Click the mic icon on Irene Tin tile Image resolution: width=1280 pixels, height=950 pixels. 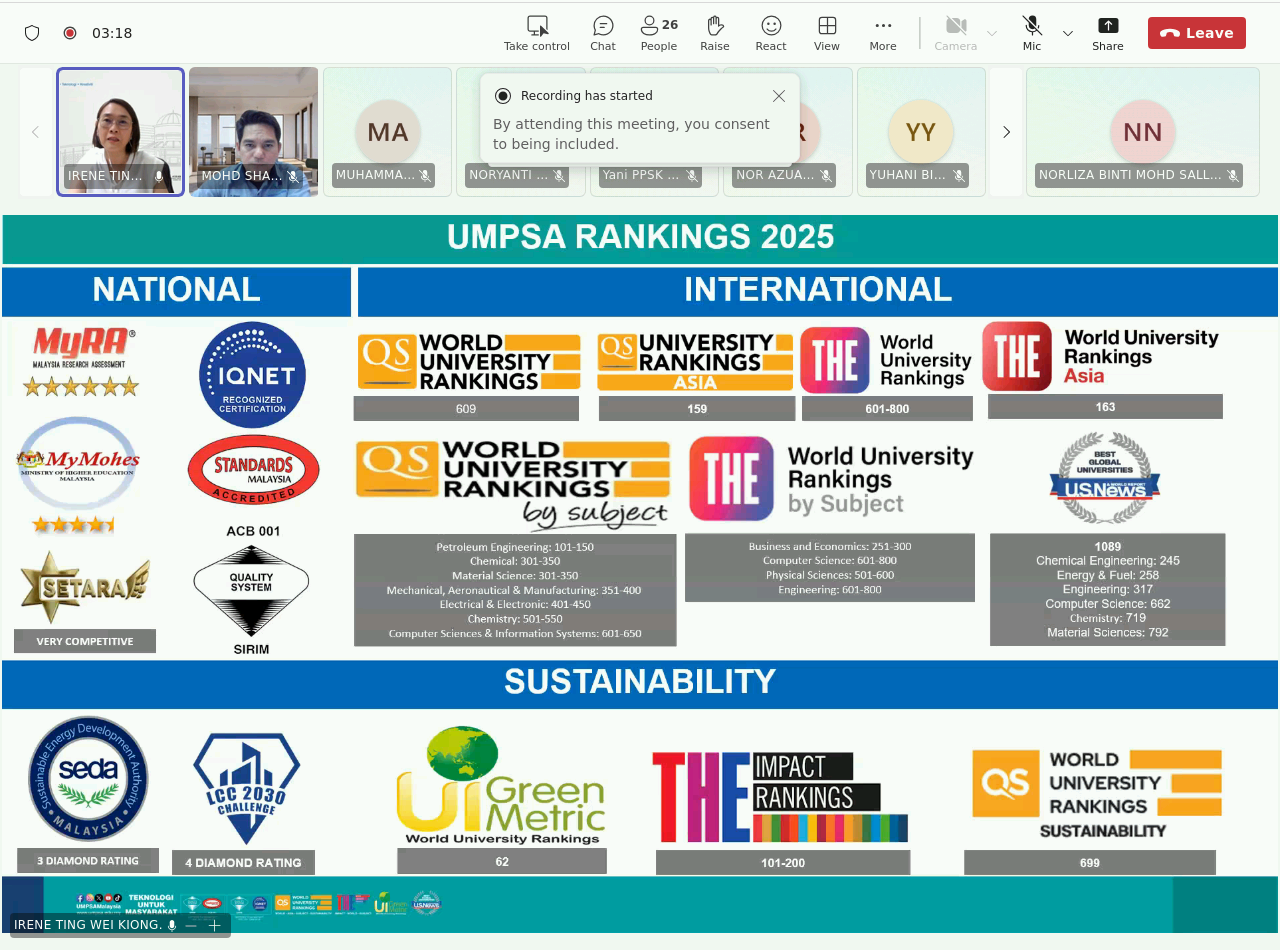pos(158,176)
